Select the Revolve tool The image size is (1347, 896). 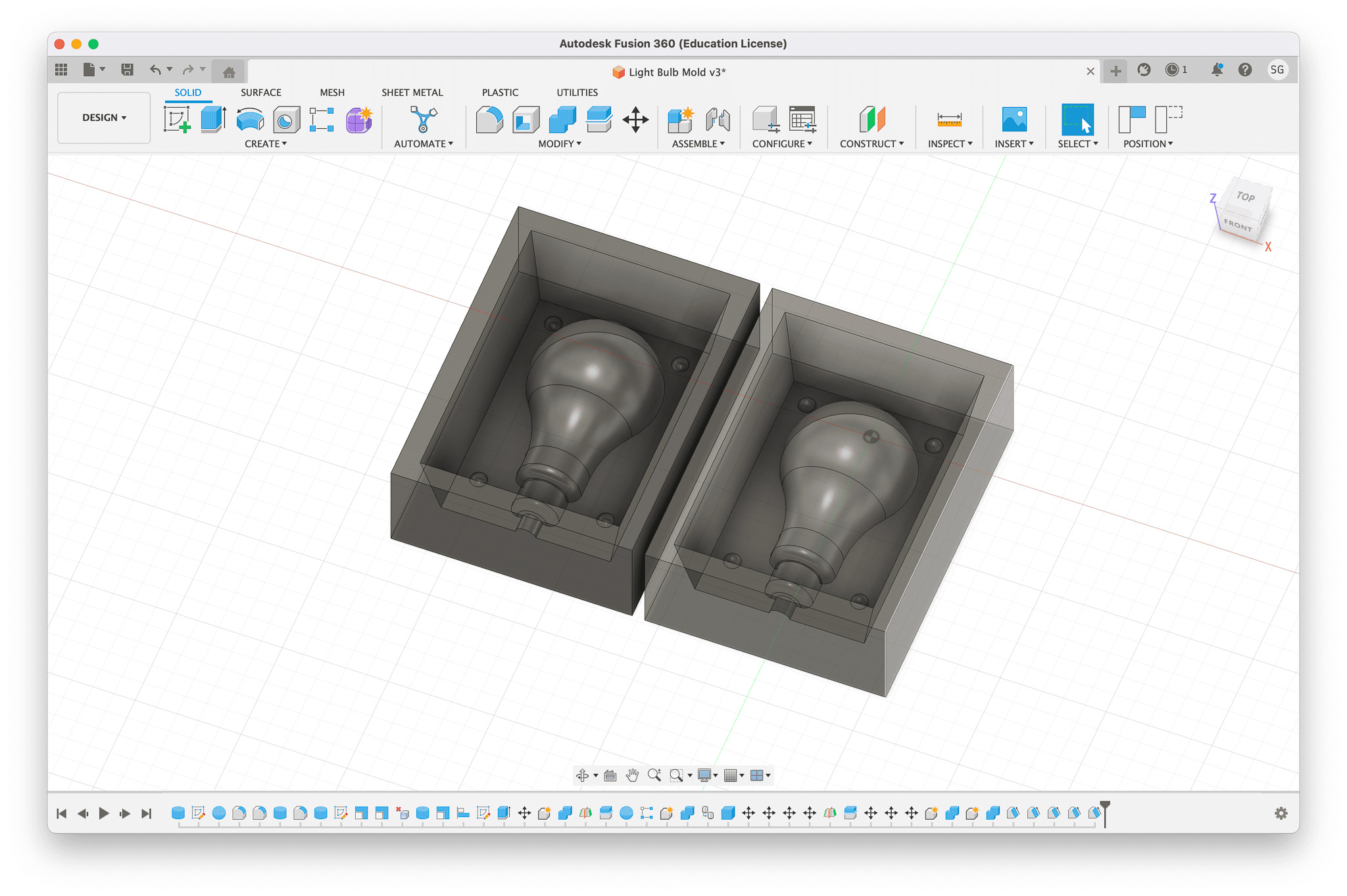click(x=250, y=120)
